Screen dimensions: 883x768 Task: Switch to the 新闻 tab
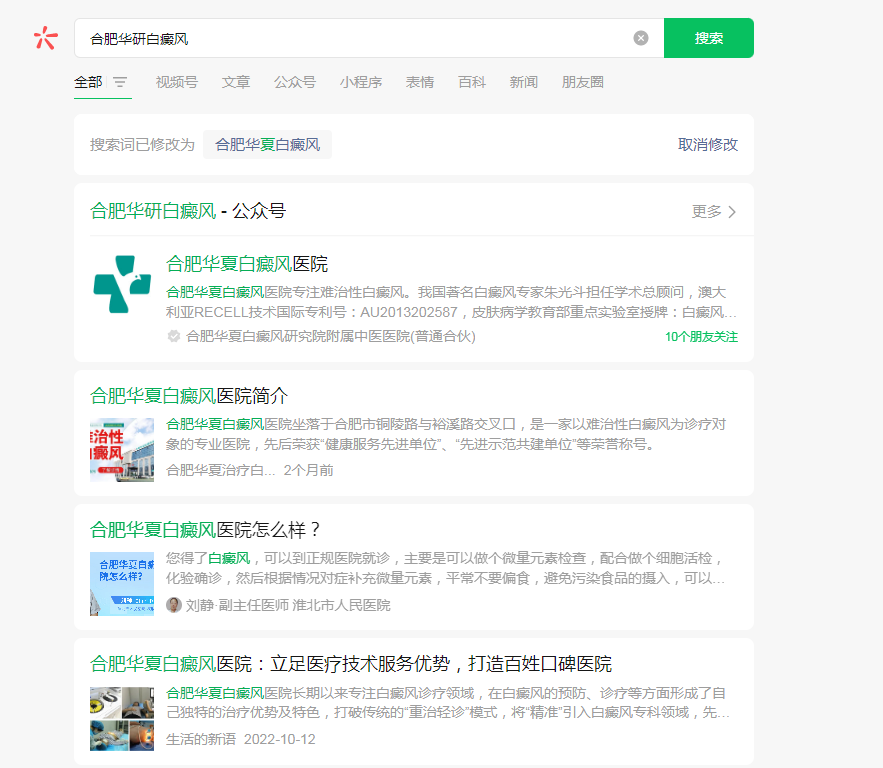pos(524,82)
